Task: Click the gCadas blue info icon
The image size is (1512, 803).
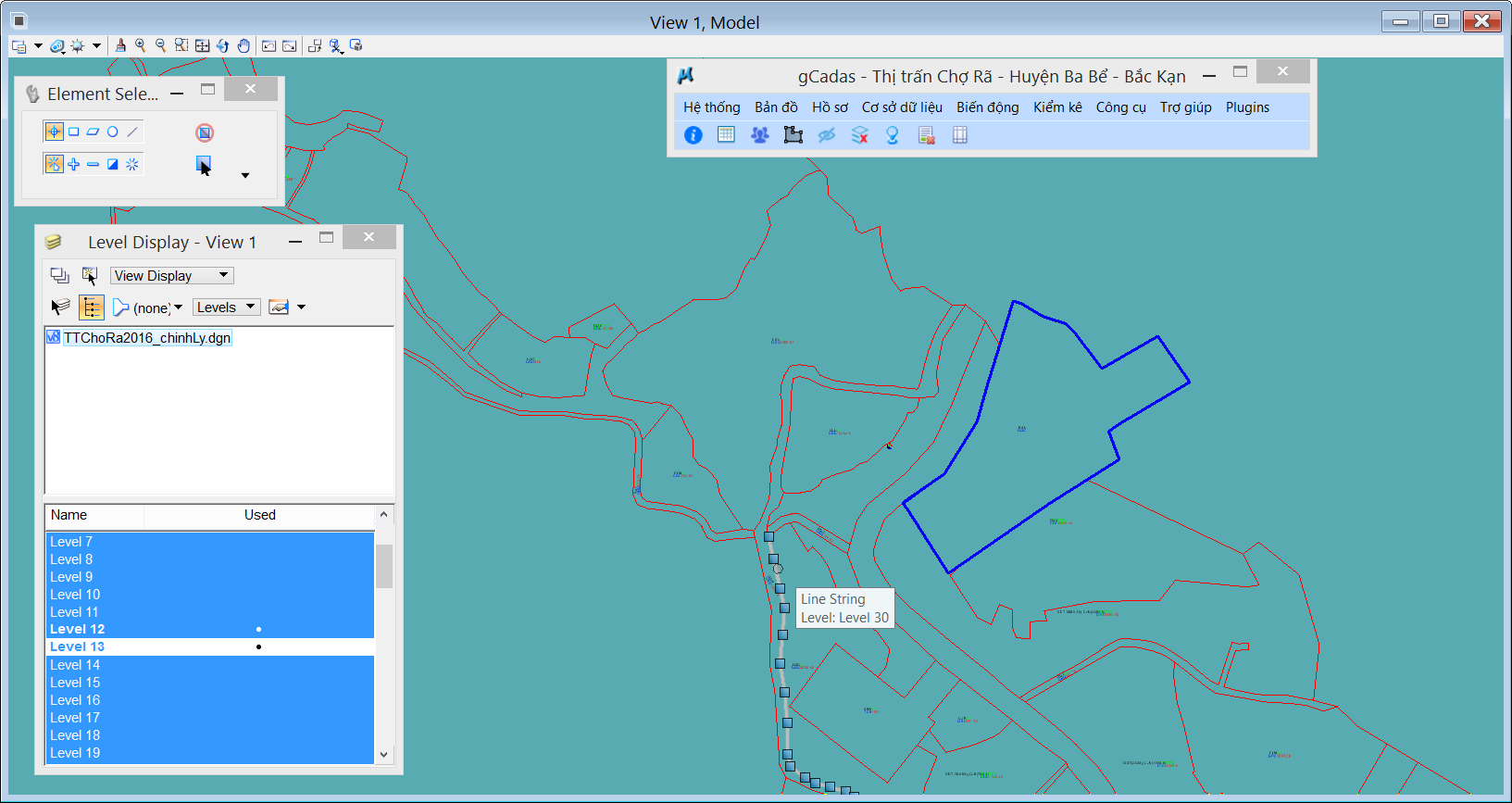Action: click(x=693, y=135)
